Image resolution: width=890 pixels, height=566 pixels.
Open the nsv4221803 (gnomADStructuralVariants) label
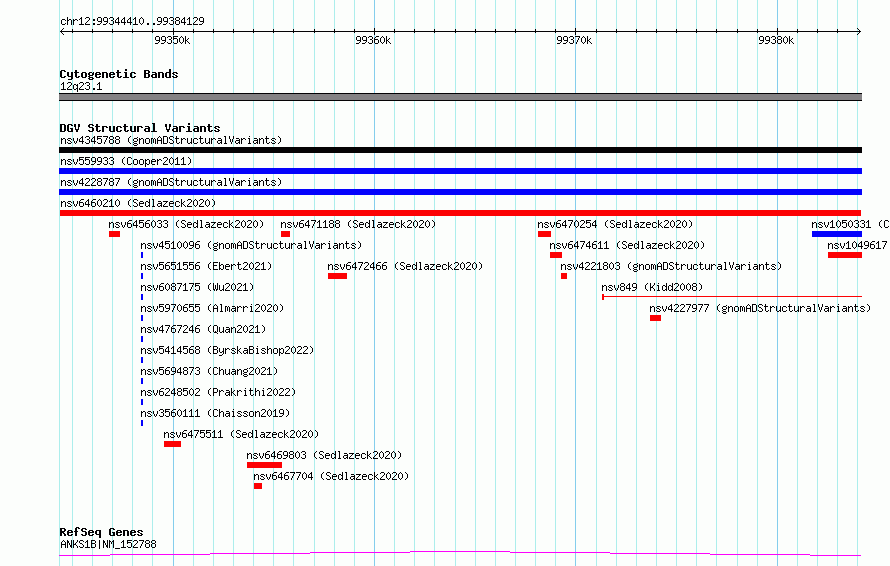pyautogui.click(x=671, y=266)
